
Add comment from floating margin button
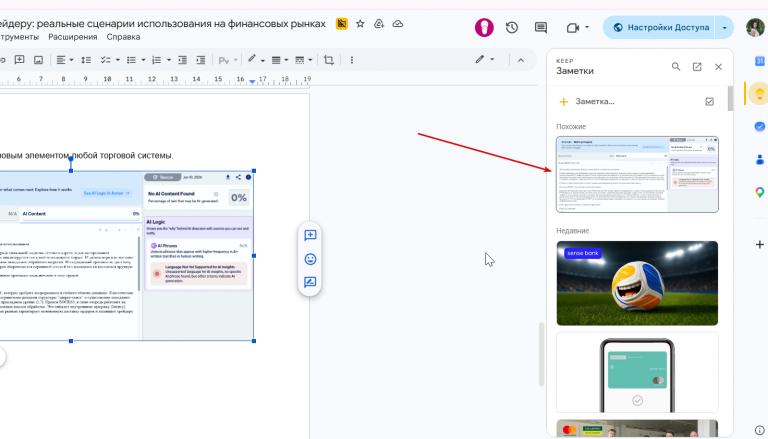click(310, 235)
